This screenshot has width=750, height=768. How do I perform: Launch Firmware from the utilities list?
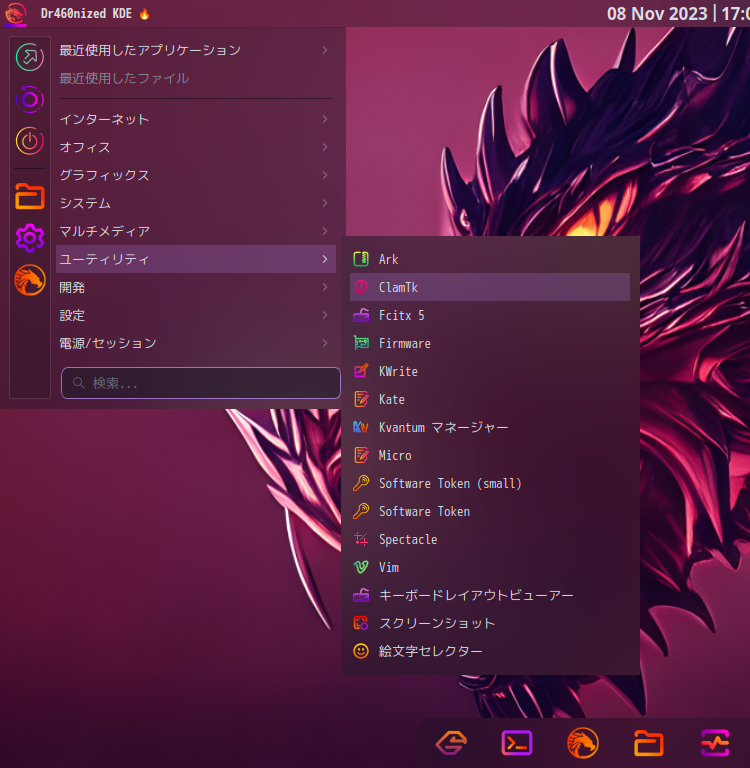click(490, 343)
